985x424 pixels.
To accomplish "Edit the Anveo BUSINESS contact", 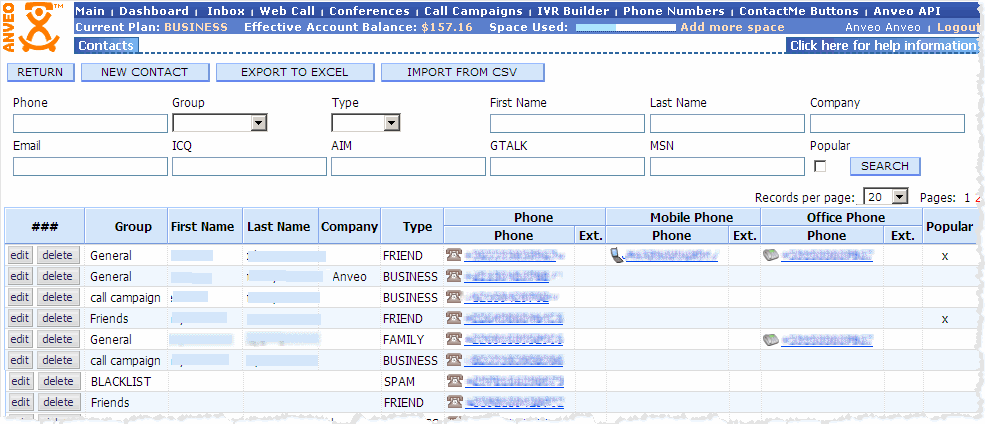I will point(20,276).
